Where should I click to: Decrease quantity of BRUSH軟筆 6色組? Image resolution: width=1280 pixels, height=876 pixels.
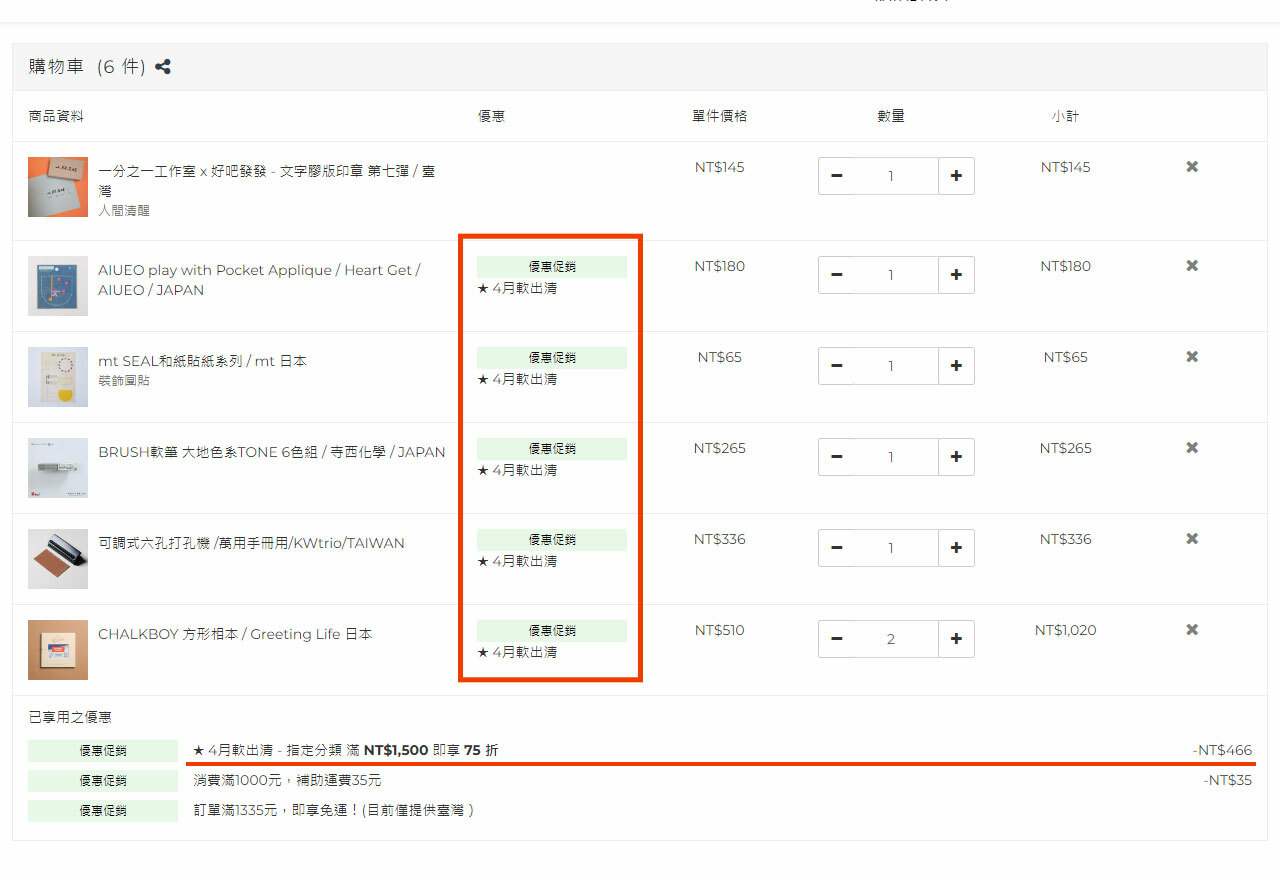point(837,457)
